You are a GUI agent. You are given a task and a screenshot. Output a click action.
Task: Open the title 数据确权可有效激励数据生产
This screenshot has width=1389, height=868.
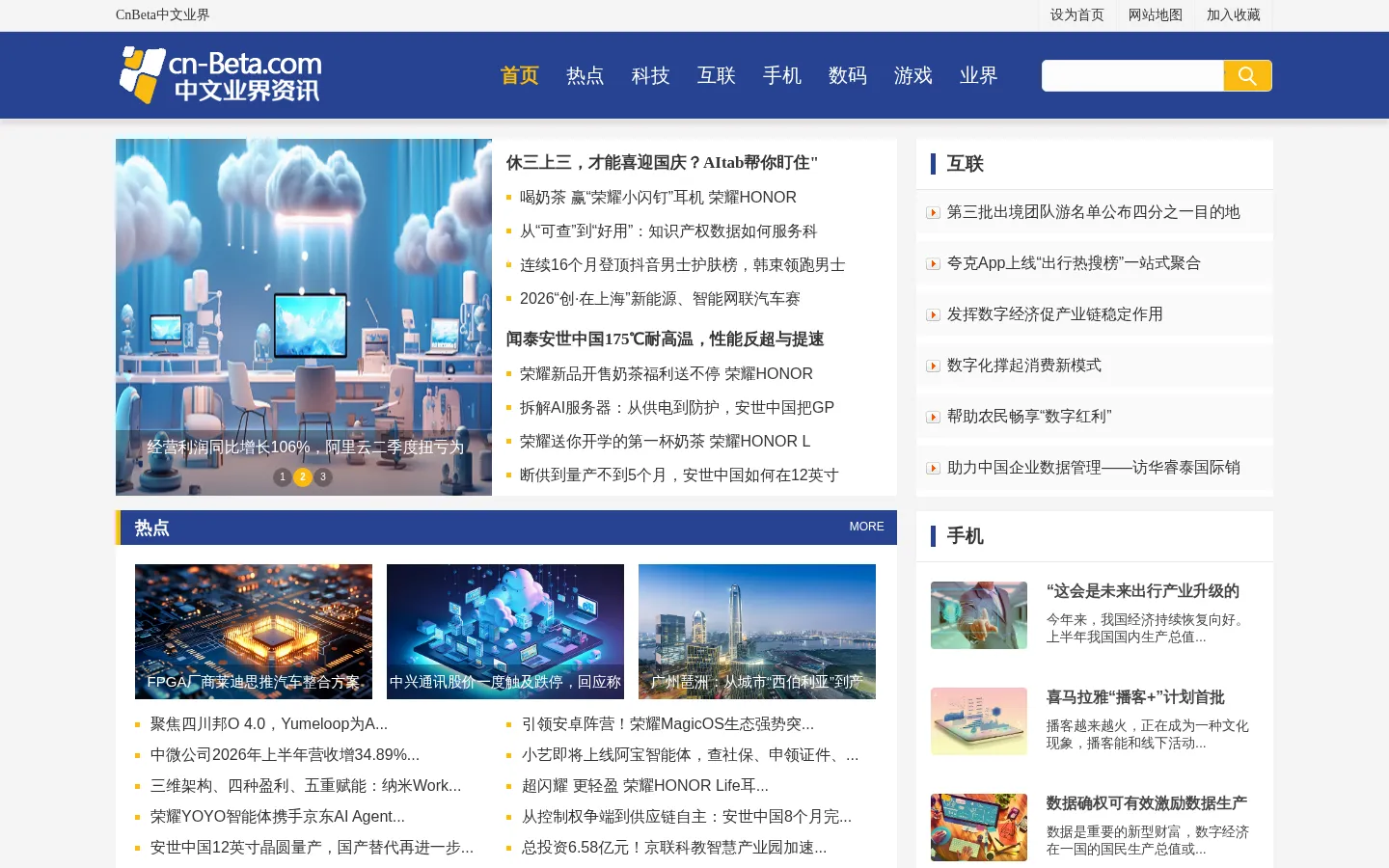[x=1147, y=803]
